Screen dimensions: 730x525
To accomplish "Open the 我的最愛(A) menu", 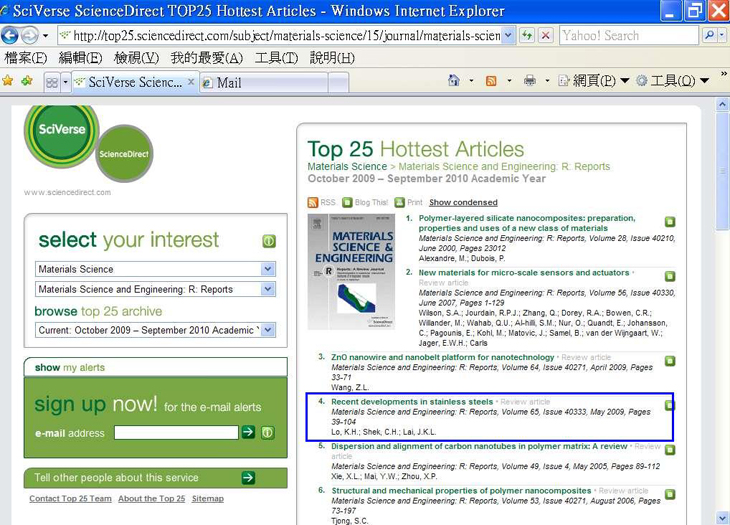I will tap(207, 58).
